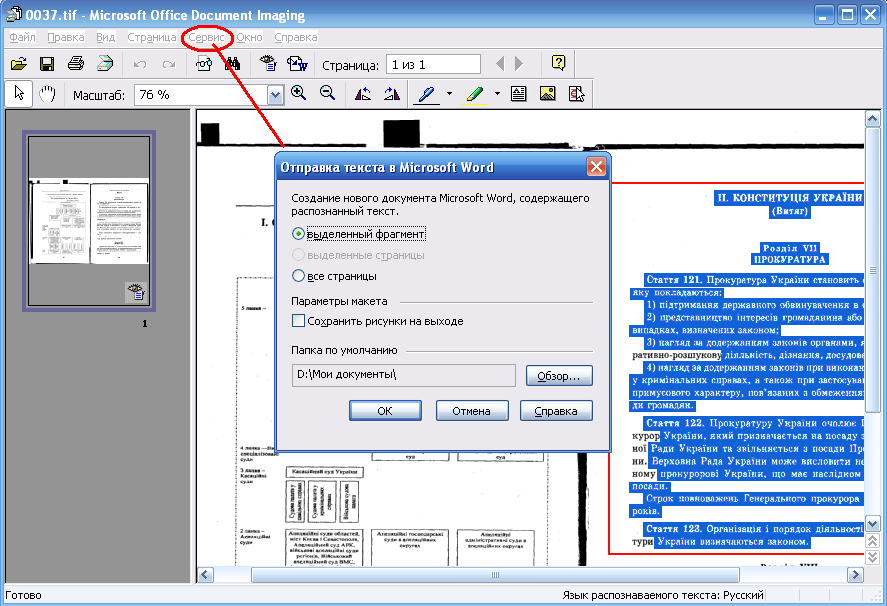Viewport: 887px width, 606px height.
Task: Open the Сервис menu
Action: pos(206,37)
